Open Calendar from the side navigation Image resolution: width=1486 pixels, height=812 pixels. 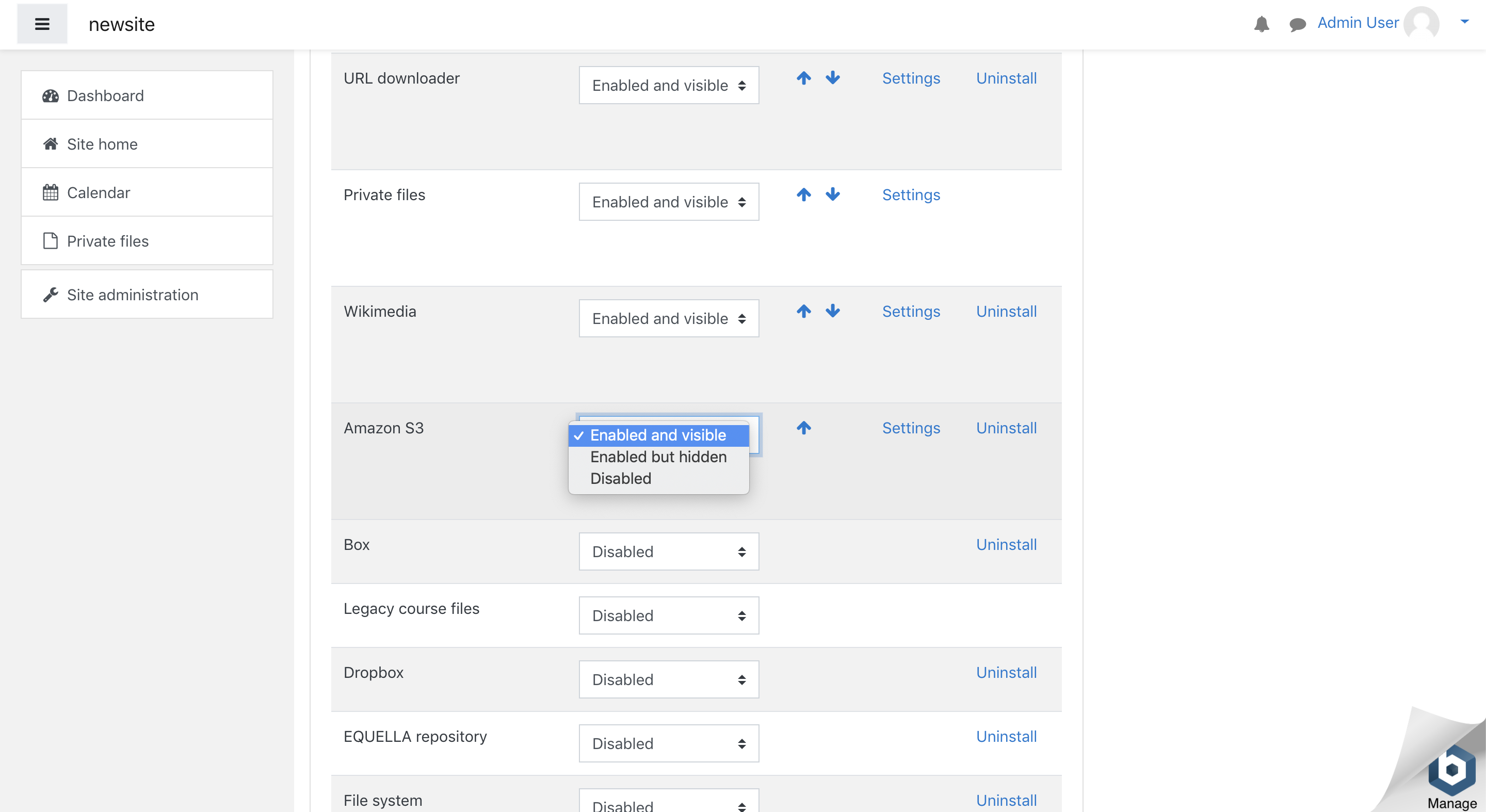click(x=98, y=192)
